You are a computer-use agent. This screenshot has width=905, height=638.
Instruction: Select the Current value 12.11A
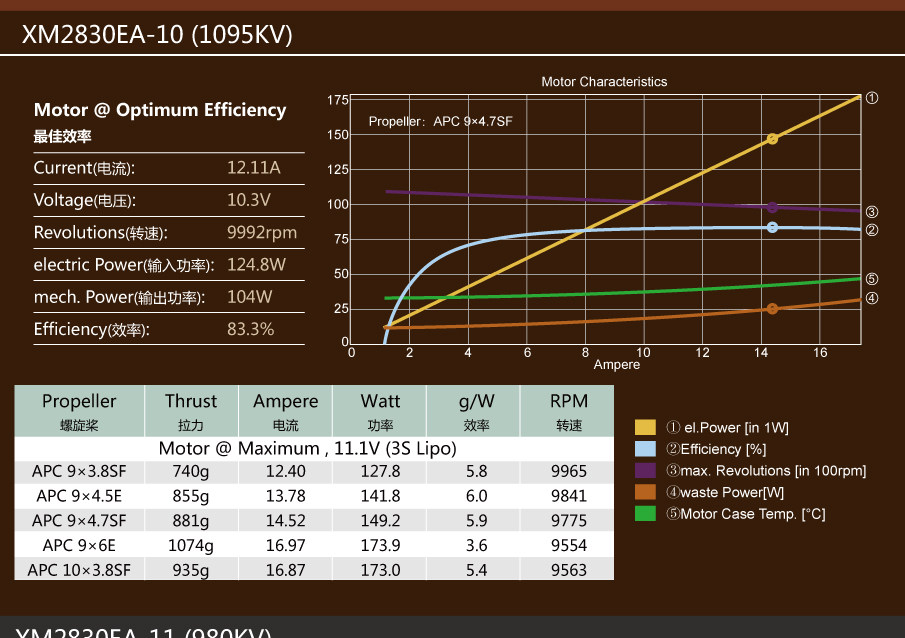(253, 168)
